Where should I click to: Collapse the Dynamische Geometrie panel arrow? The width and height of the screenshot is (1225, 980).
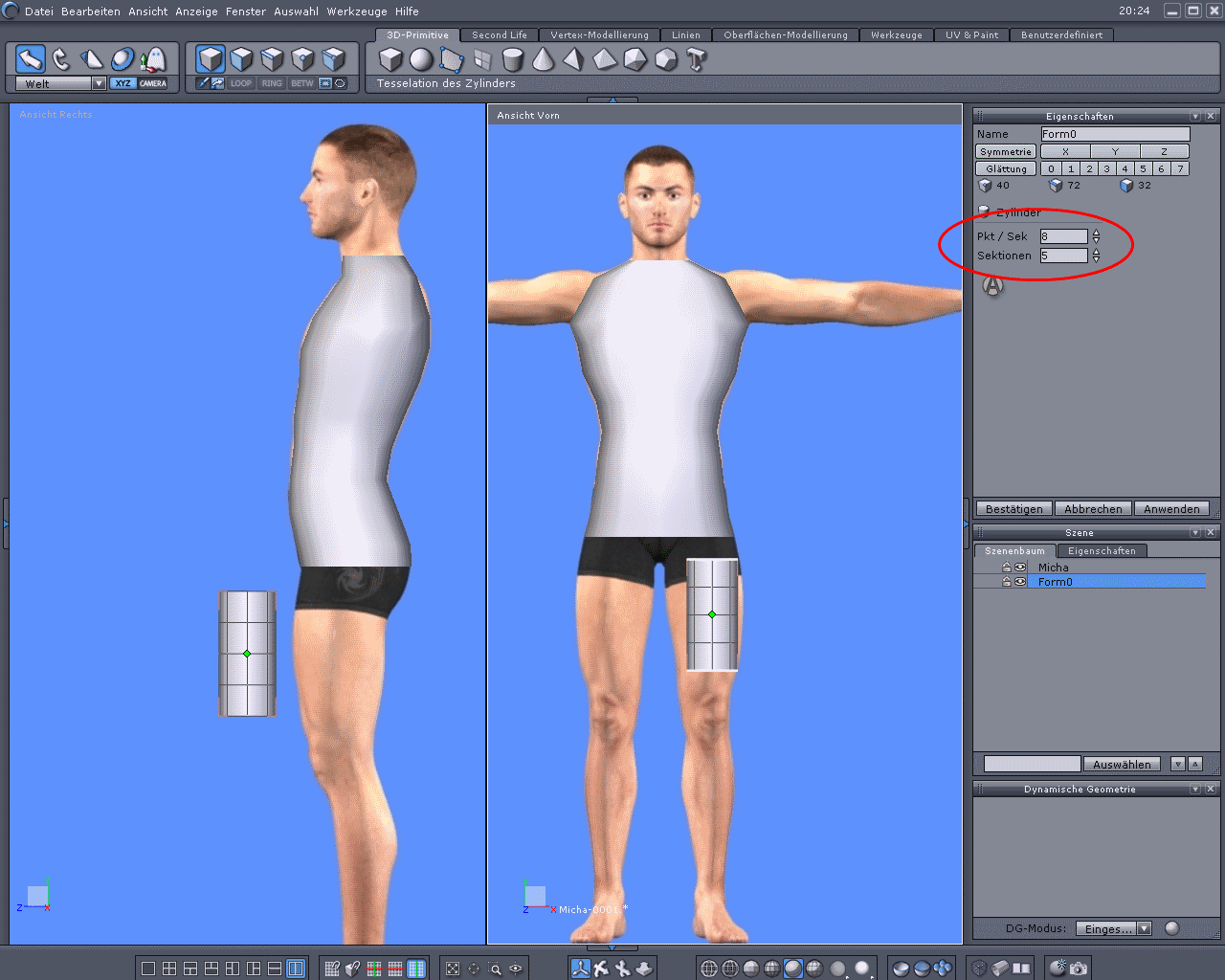pos(1195,789)
